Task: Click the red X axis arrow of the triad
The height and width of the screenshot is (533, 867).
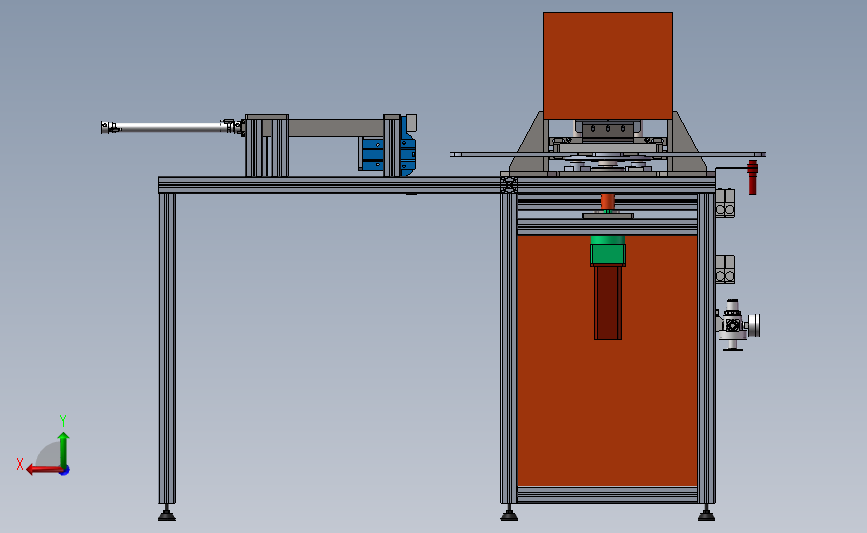Action: point(44,470)
